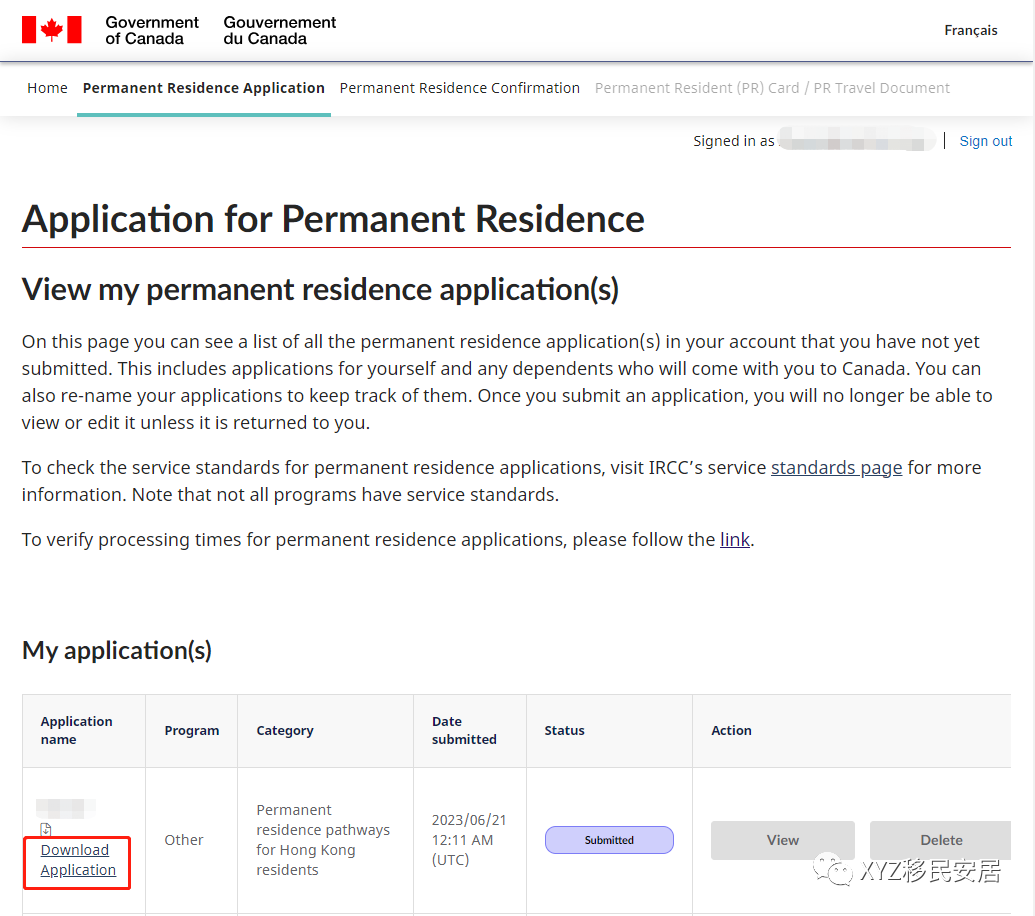The height and width of the screenshot is (916, 1035).
Task: Follow the processing times link
Action: (735, 540)
